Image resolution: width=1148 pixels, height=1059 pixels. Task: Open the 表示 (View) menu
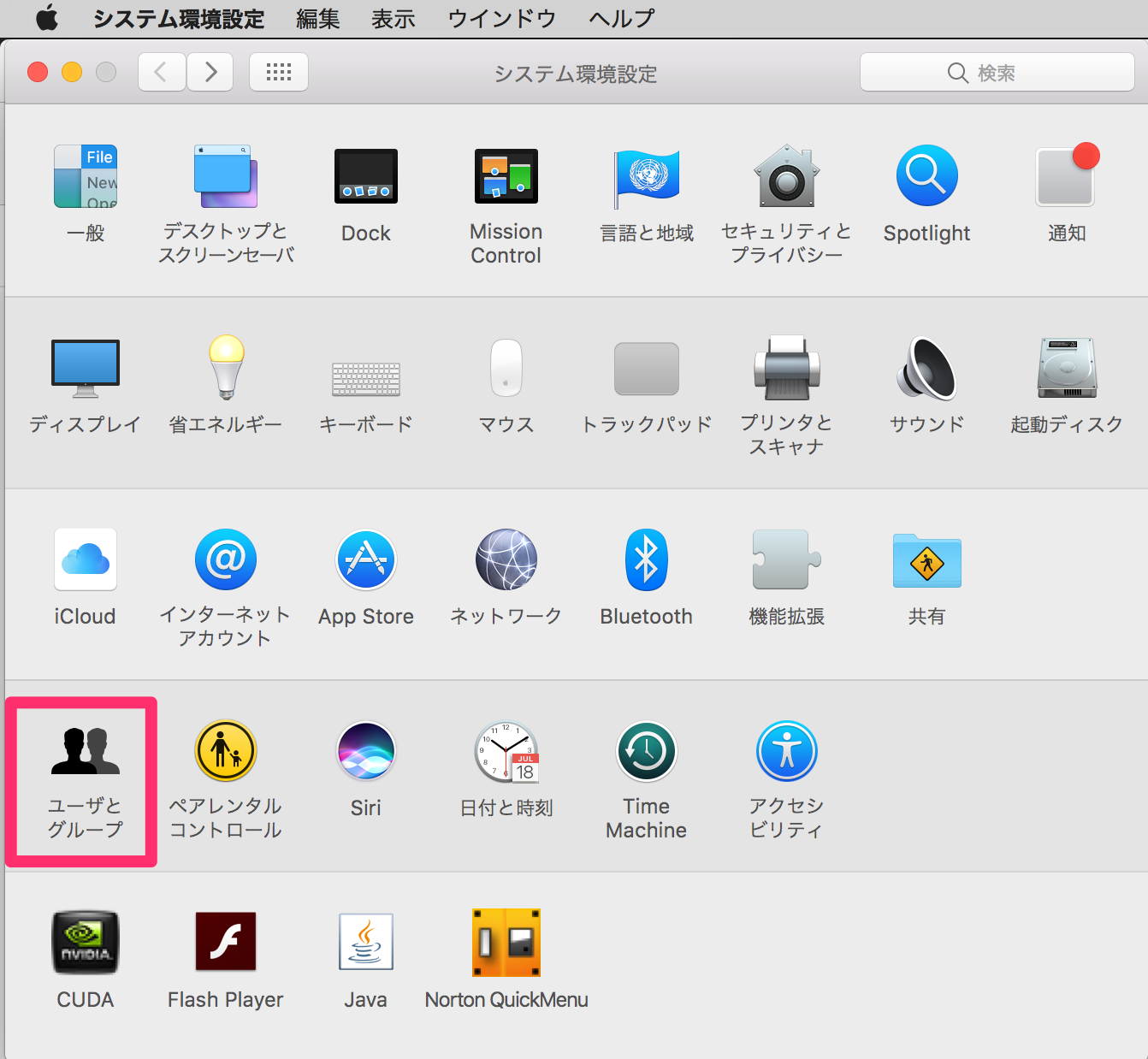(x=394, y=19)
